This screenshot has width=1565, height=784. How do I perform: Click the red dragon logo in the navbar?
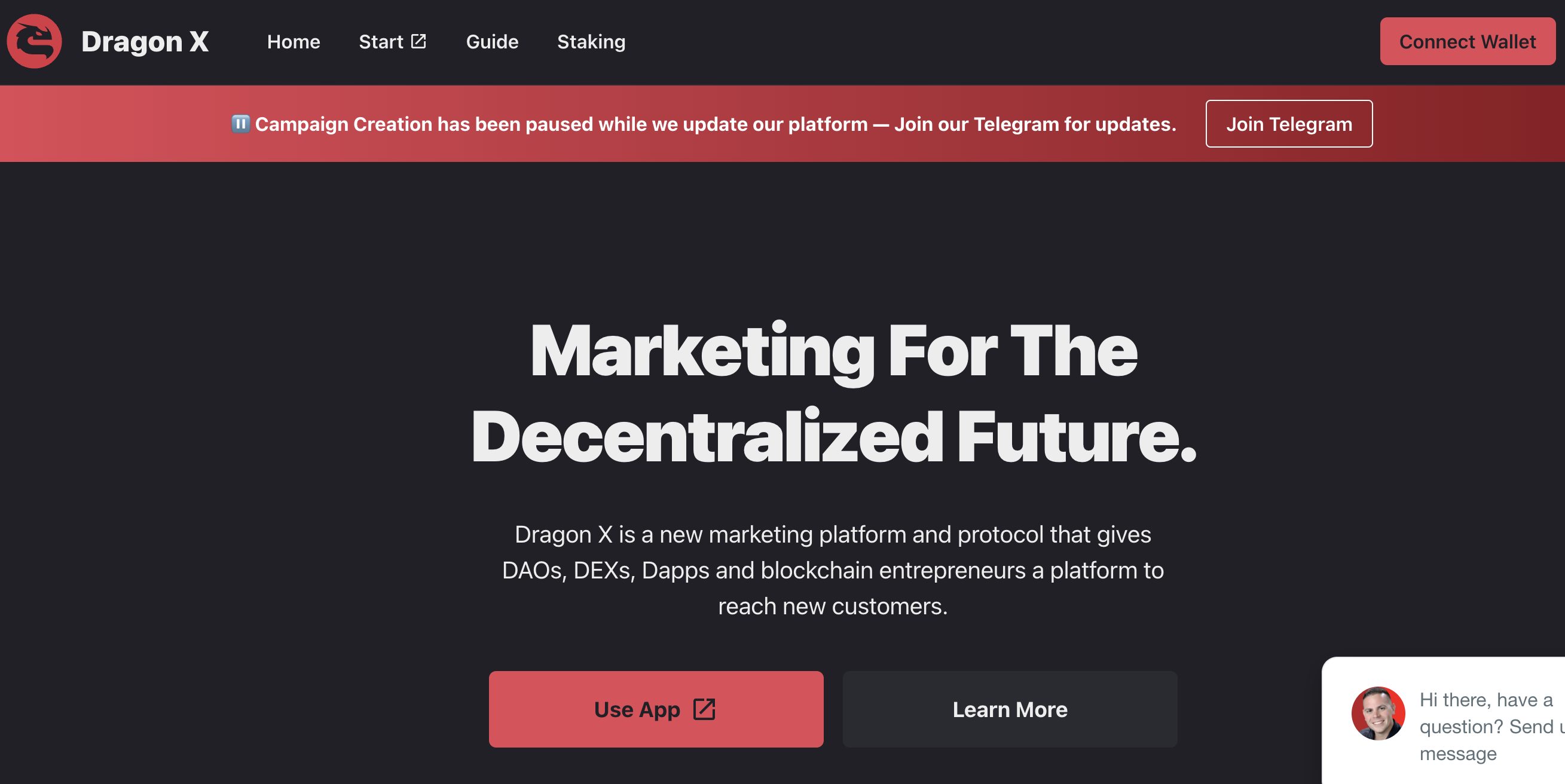coord(35,41)
